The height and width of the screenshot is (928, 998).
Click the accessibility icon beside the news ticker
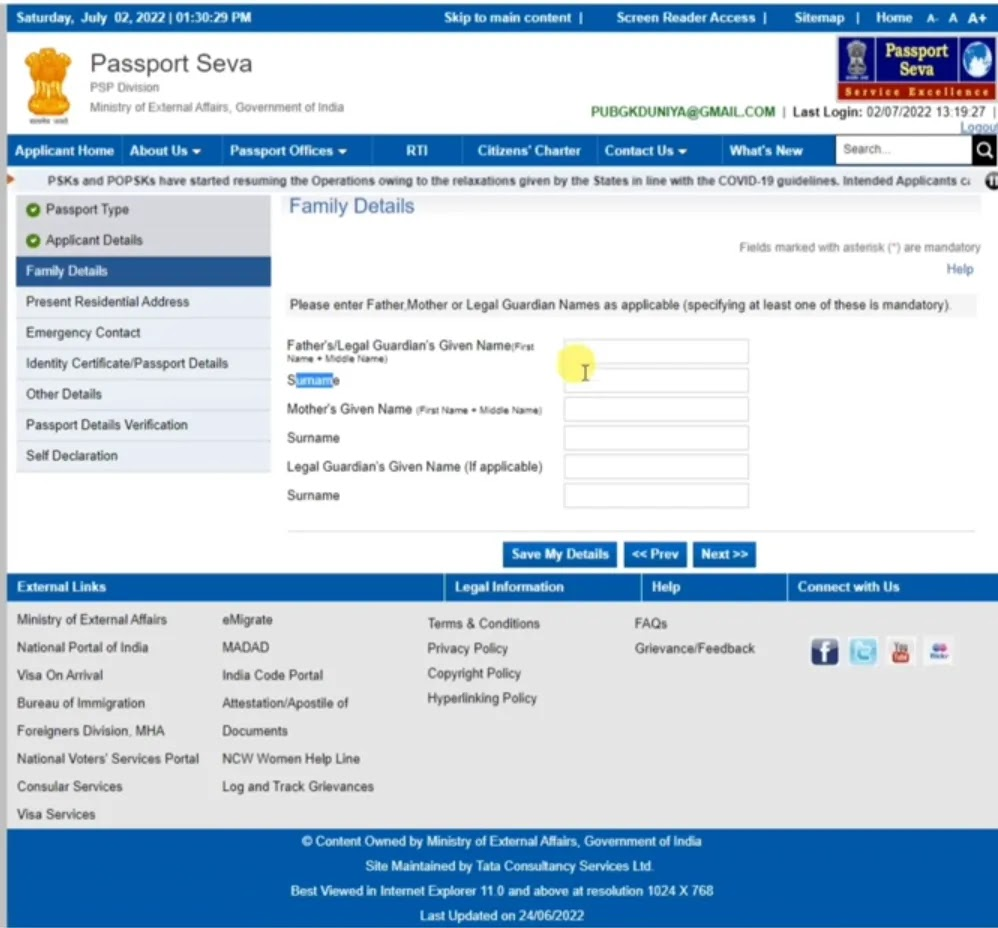[990, 180]
